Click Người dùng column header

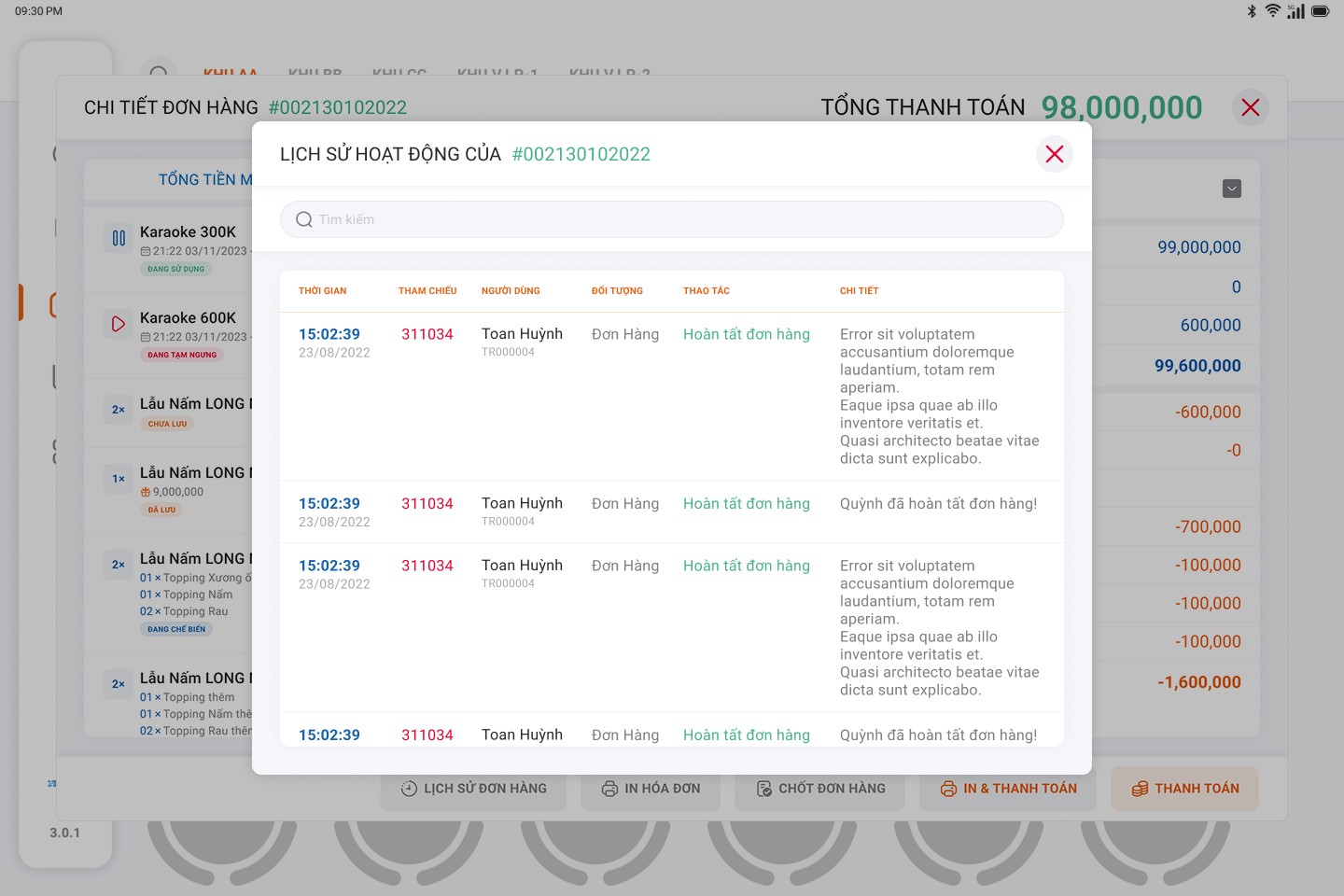pyautogui.click(x=511, y=291)
